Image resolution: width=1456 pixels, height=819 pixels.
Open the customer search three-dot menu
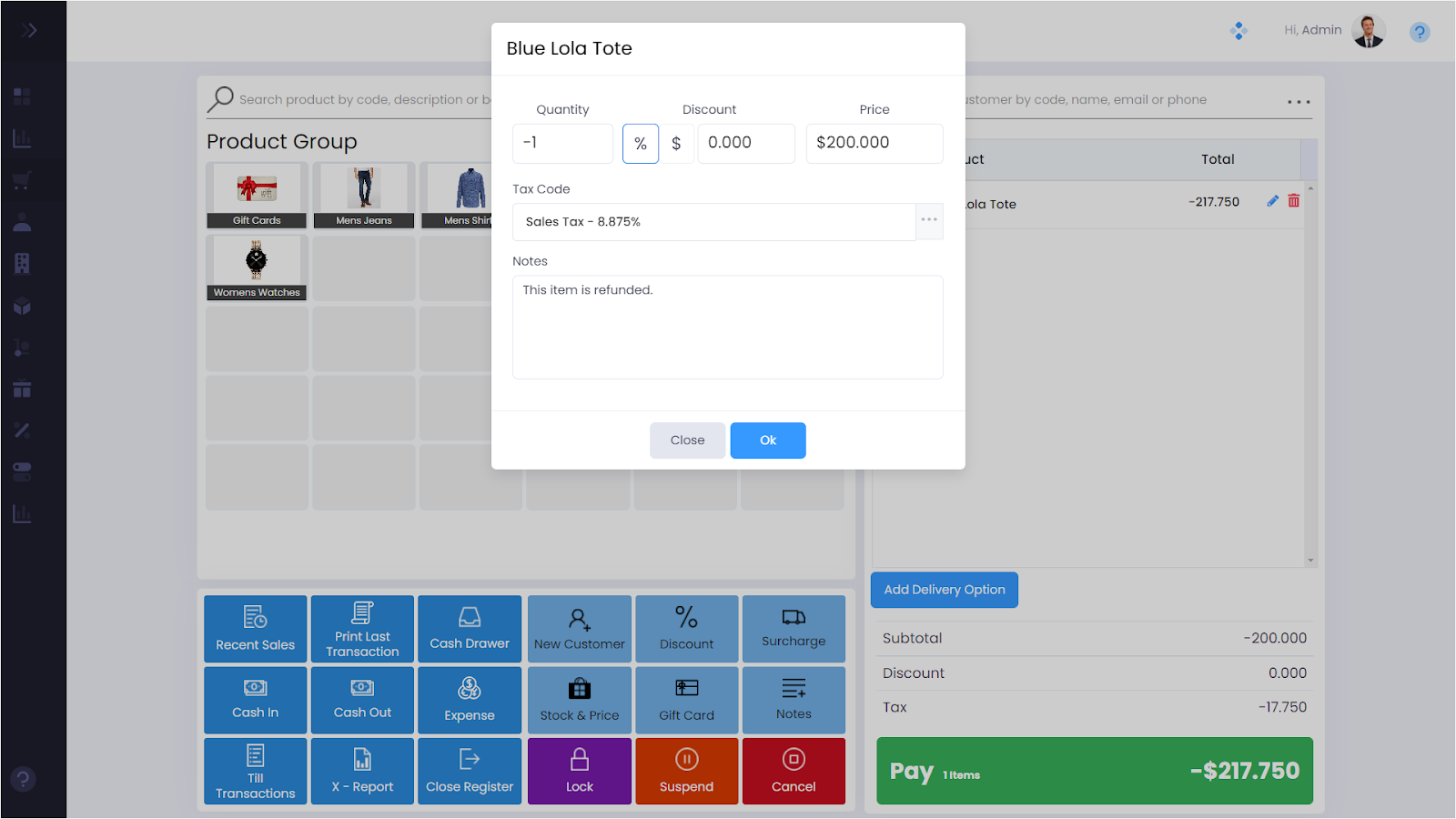[1299, 102]
